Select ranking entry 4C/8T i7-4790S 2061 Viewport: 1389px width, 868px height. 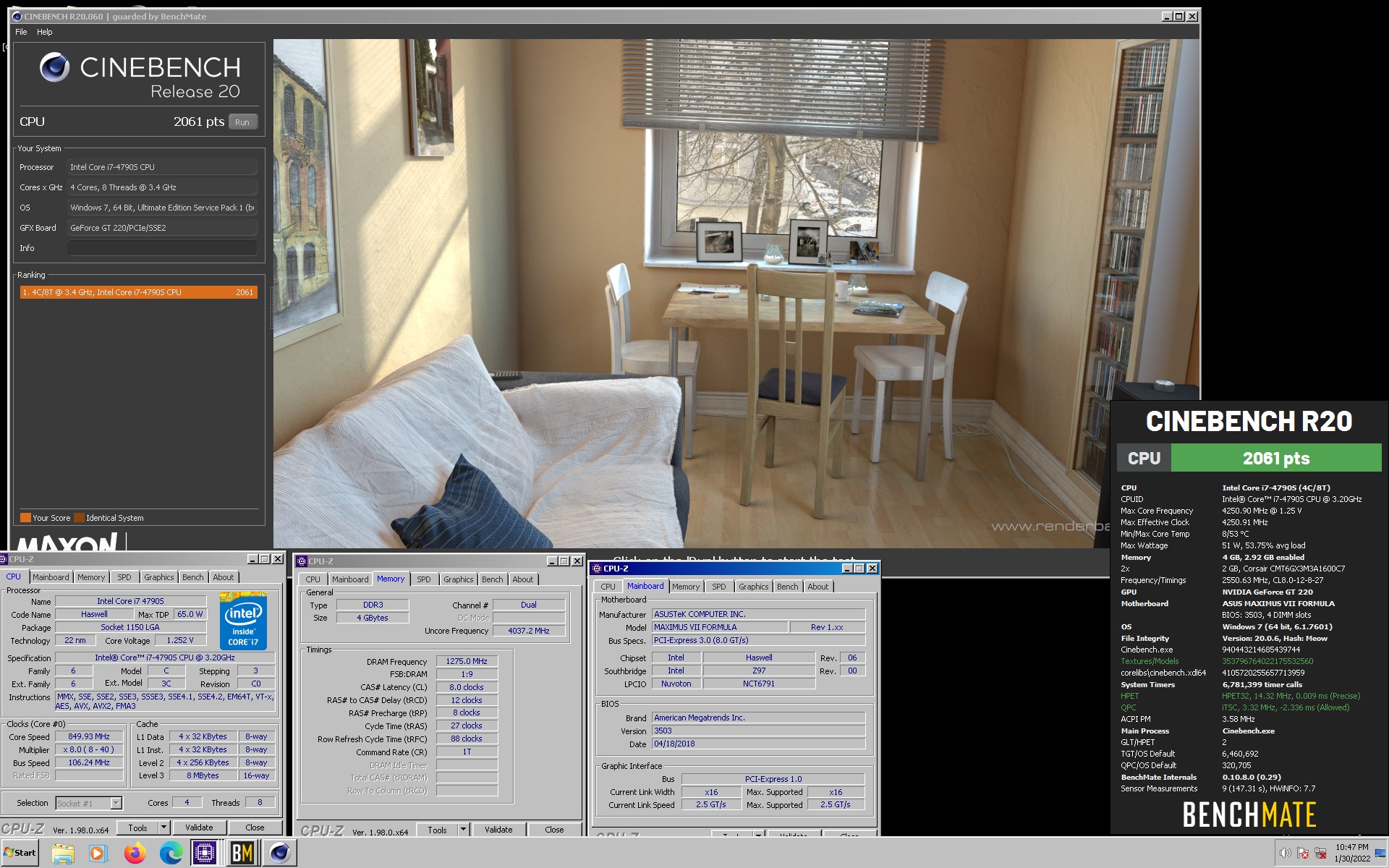pos(138,292)
